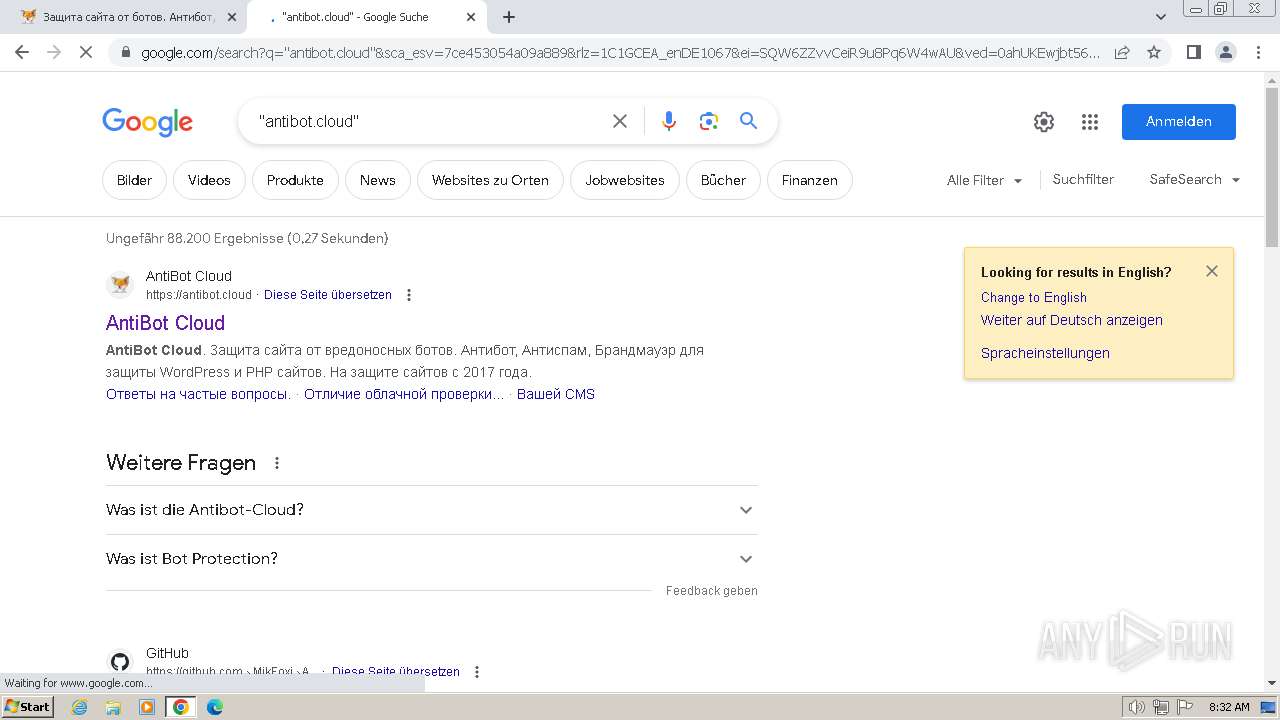Screen dimensions: 1280x720
Task: Open the Chrome three-dot menu
Action: [x=1257, y=52]
